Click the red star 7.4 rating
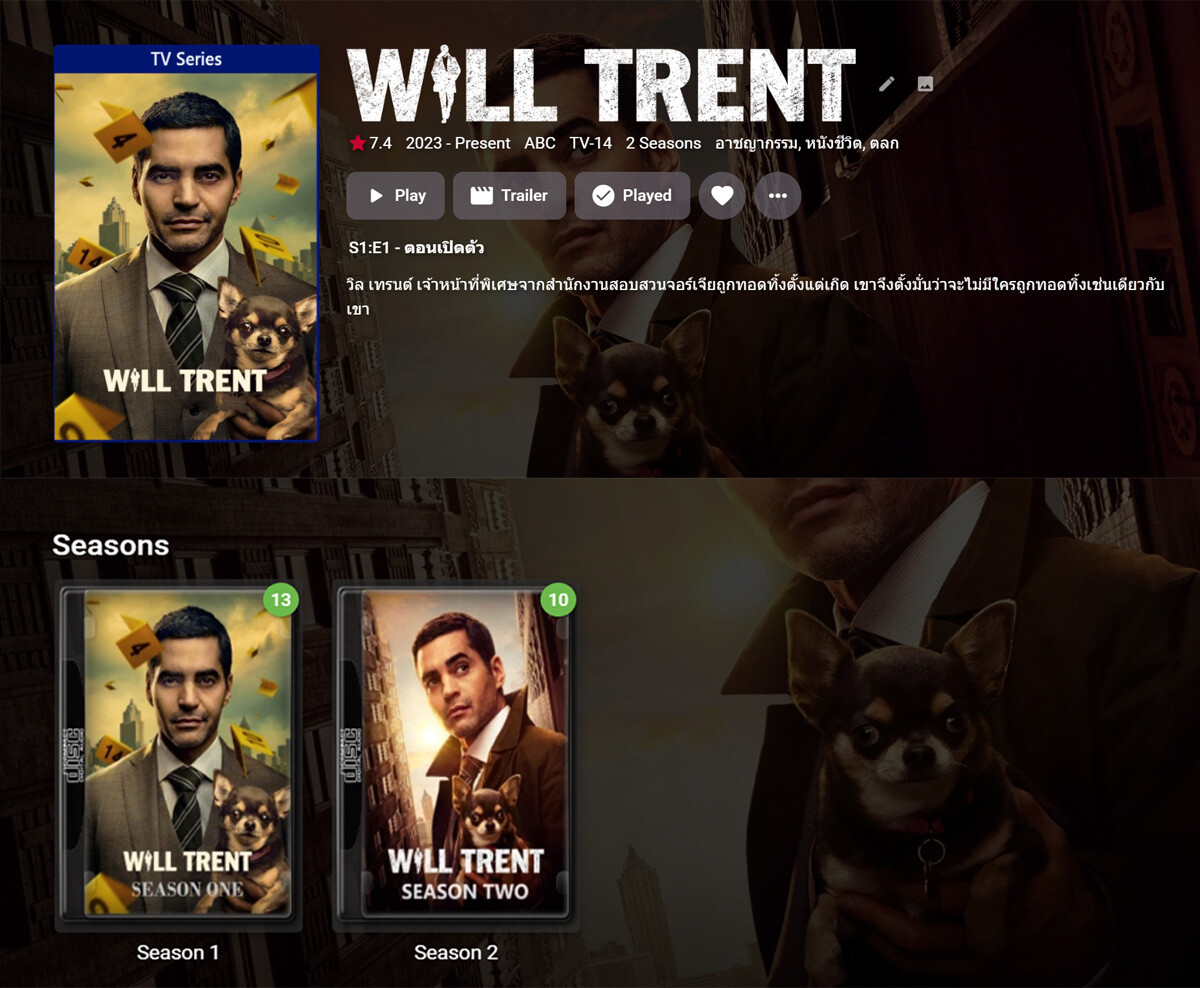 (x=370, y=143)
